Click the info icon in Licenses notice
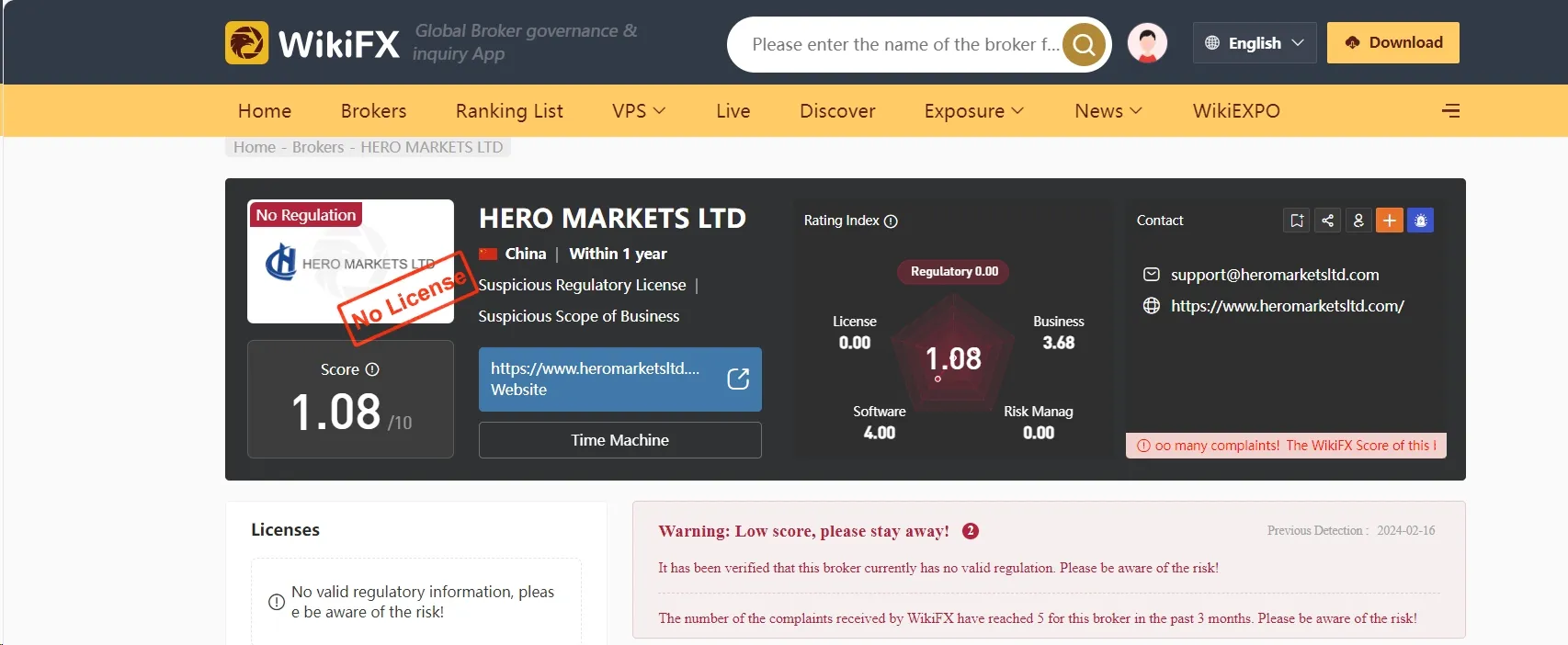 point(276,603)
